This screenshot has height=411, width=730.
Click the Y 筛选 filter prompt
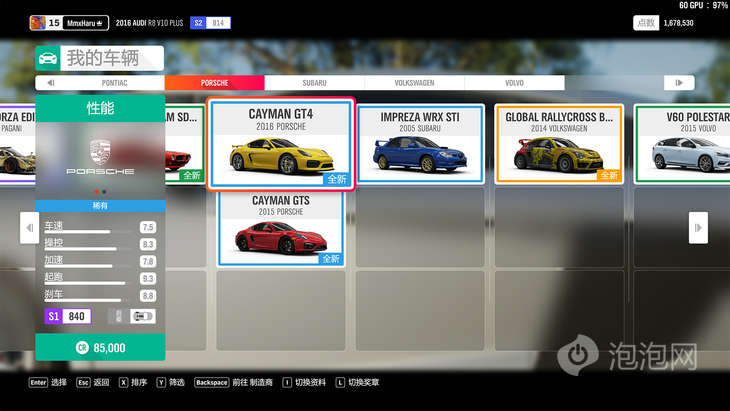coord(171,383)
